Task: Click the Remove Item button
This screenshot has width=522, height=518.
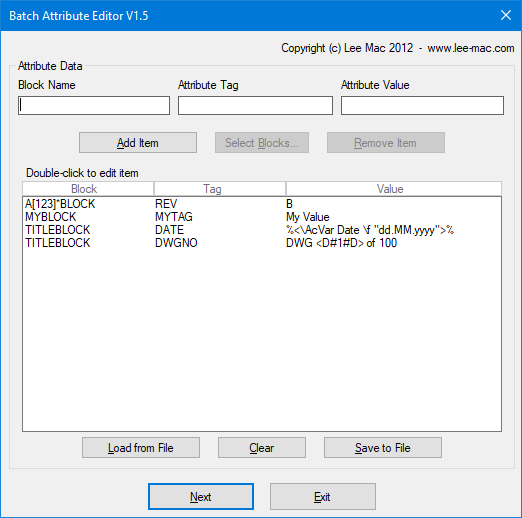Action: 386,143
